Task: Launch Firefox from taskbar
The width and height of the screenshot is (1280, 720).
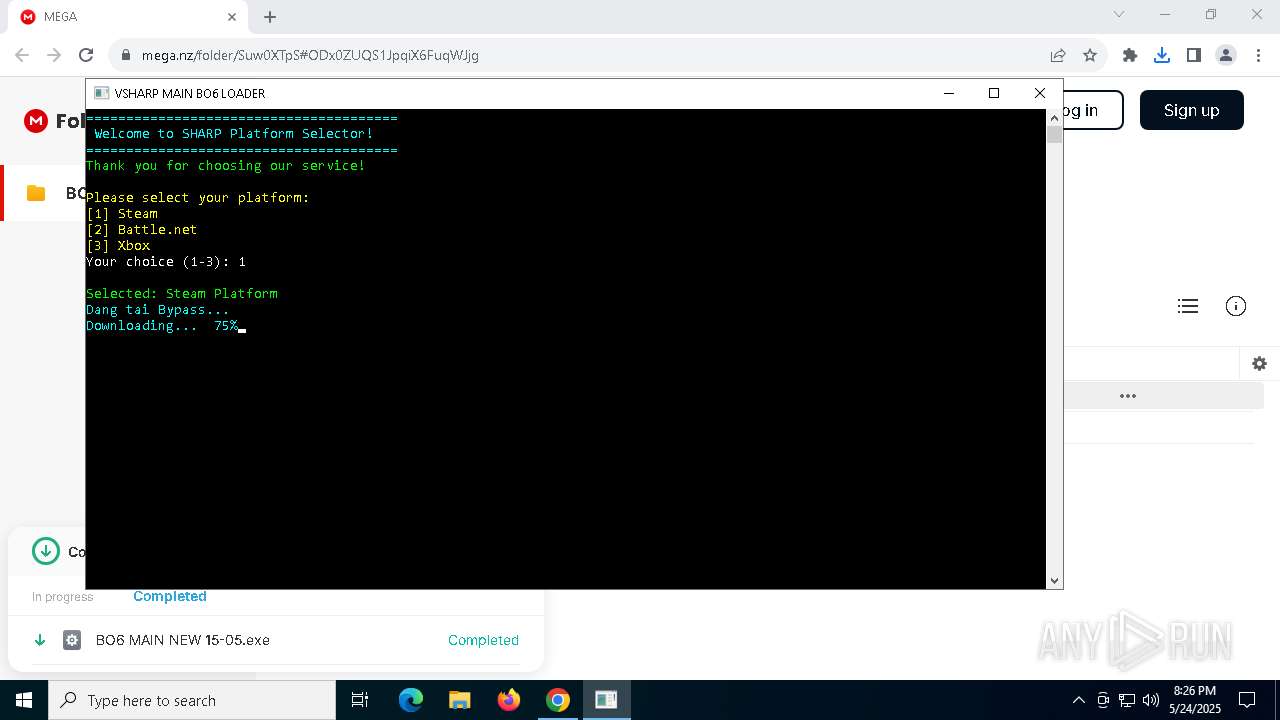Action: click(x=509, y=700)
